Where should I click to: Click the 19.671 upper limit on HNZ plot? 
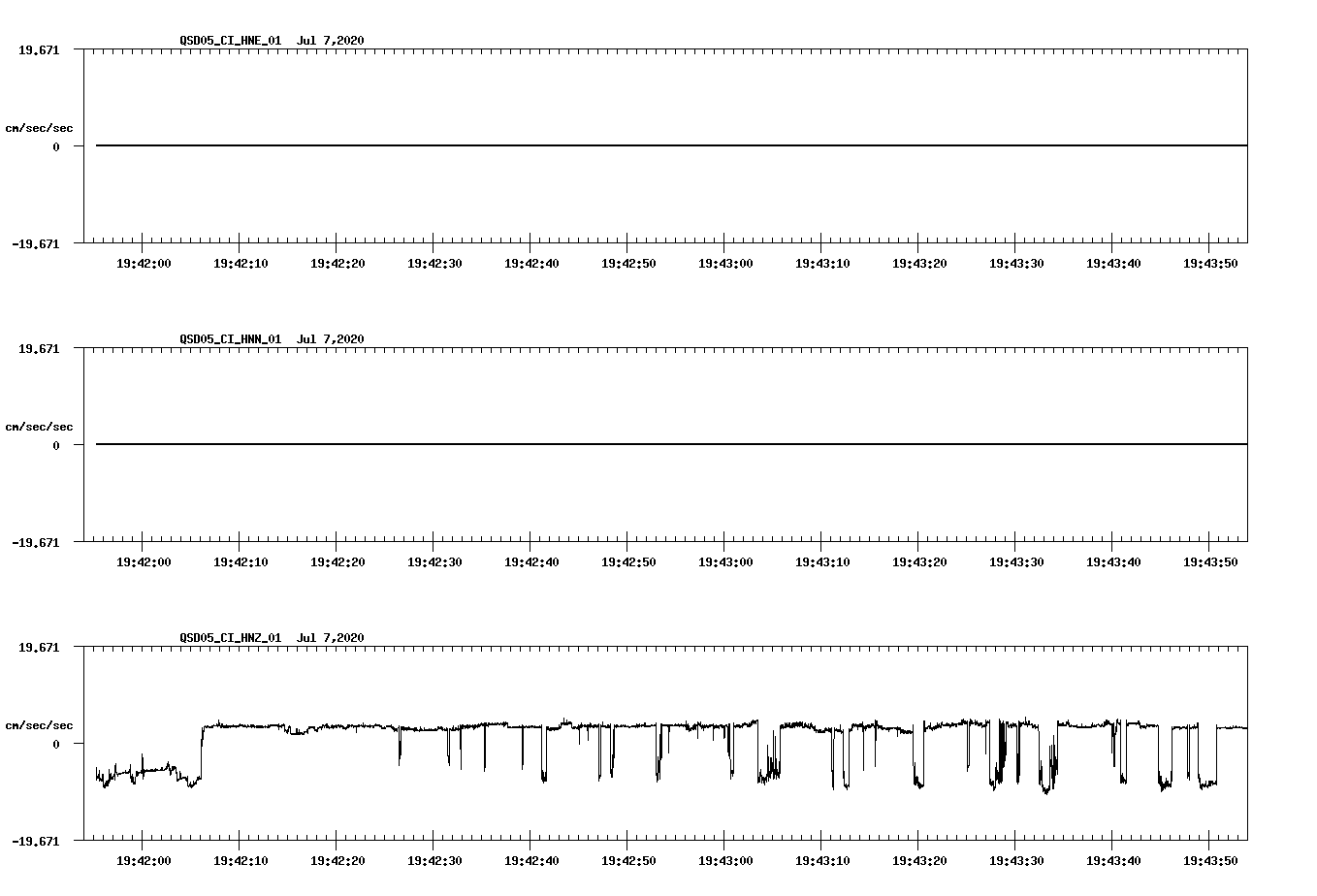(39, 647)
